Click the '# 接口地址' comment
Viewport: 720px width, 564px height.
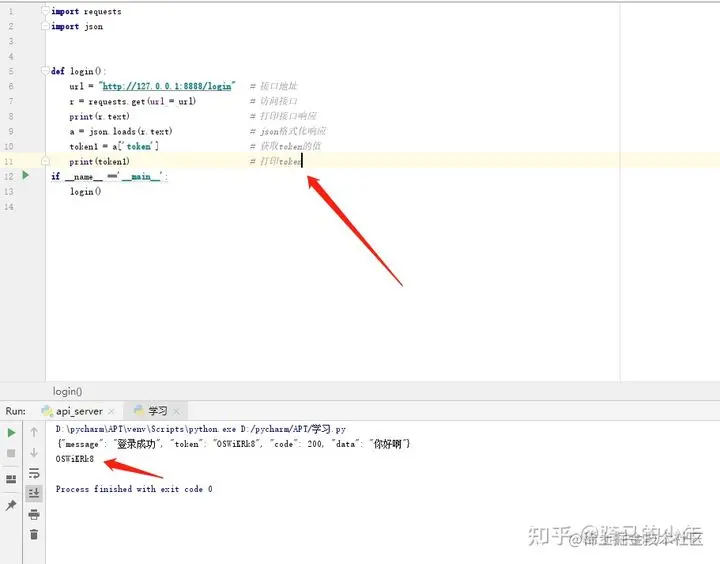pyautogui.click(x=274, y=86)
